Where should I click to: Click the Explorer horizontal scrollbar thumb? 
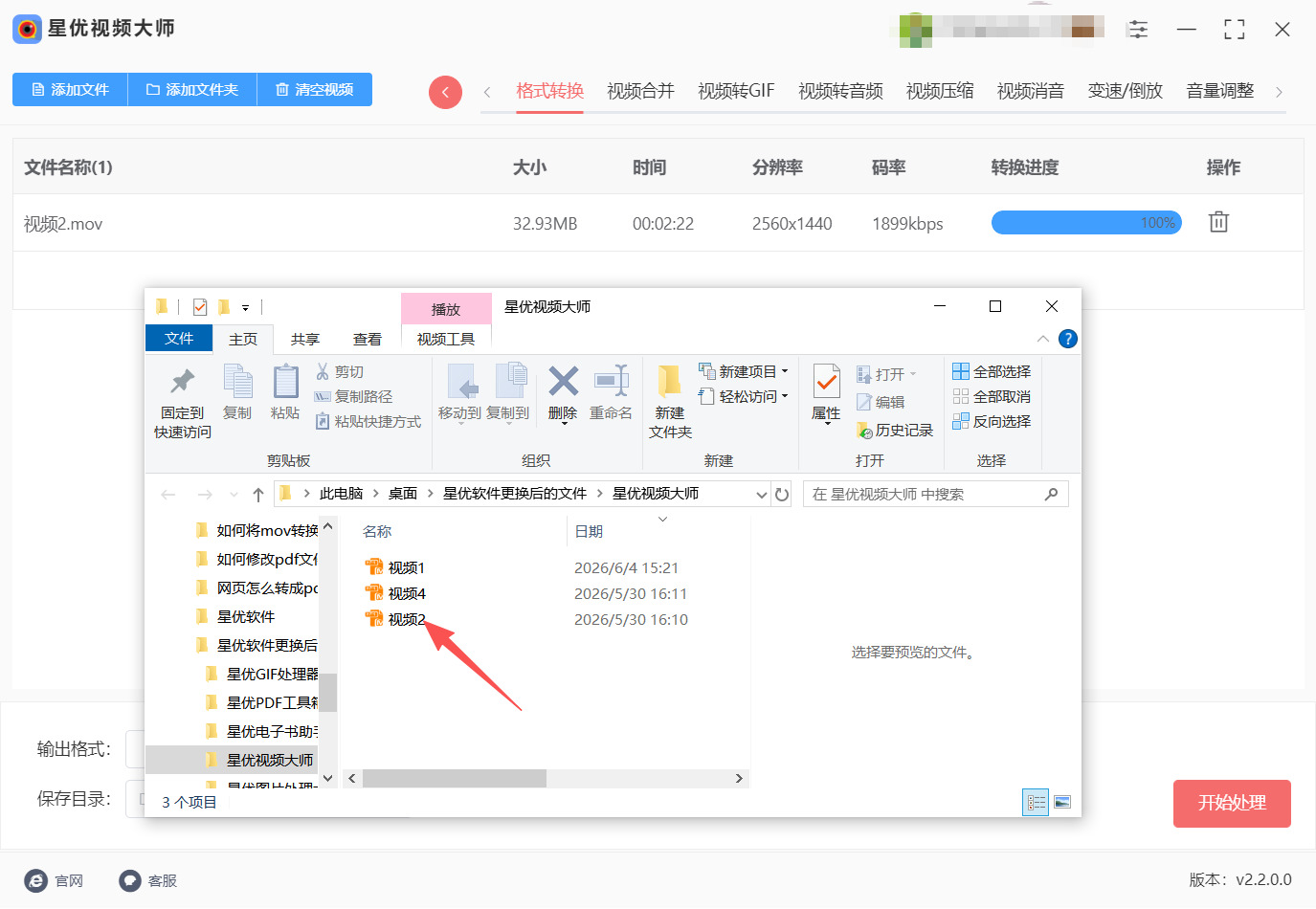455,779
